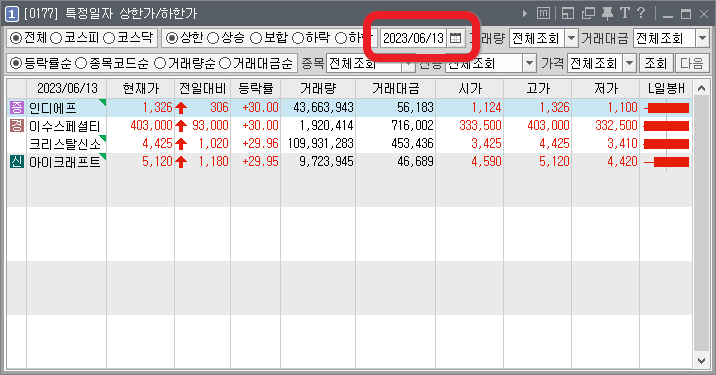
Task: Click the layout panel icon in title bar
Action: click(568, 14)
